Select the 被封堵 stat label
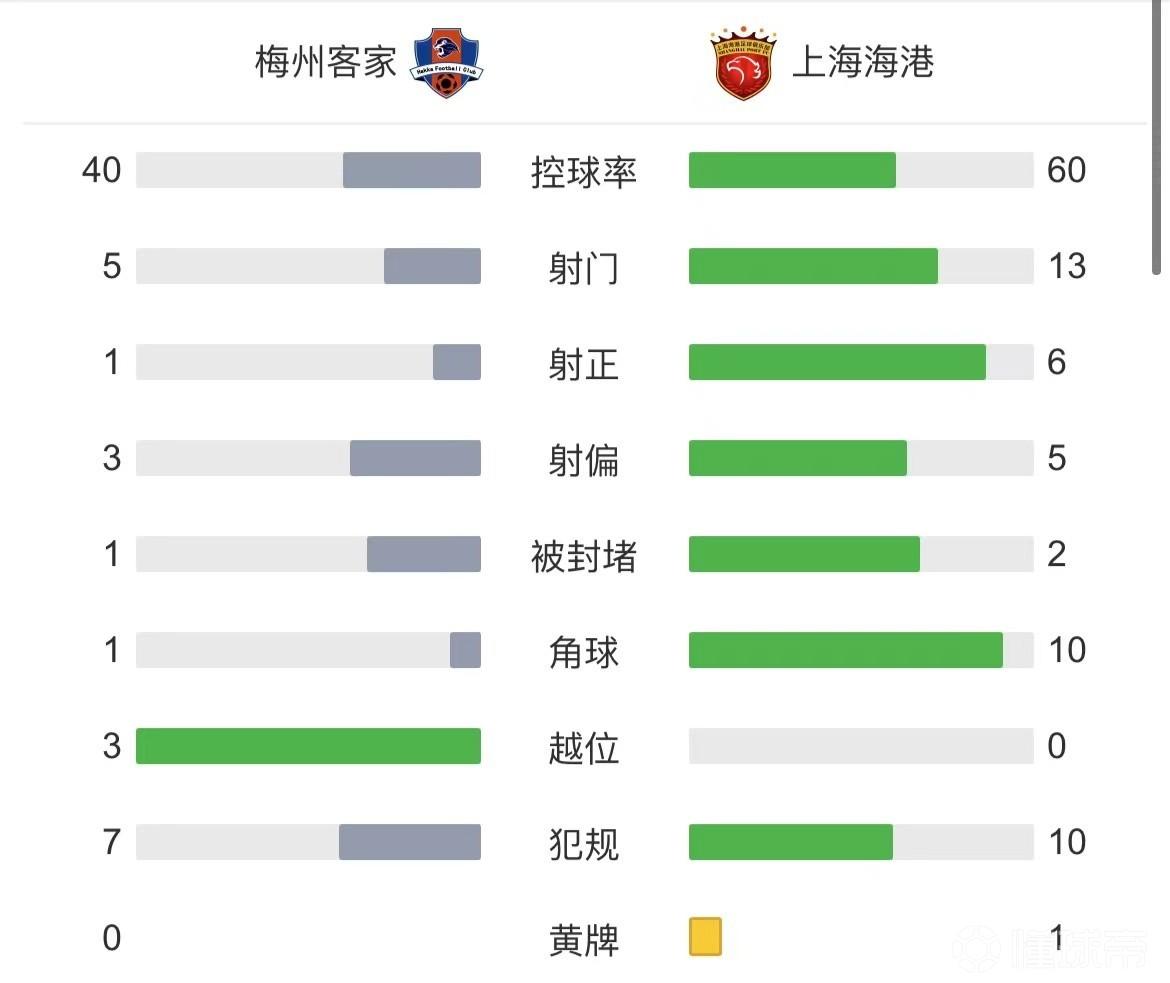Viewport: 1170px width, 983px height. [x=584, y=555]
